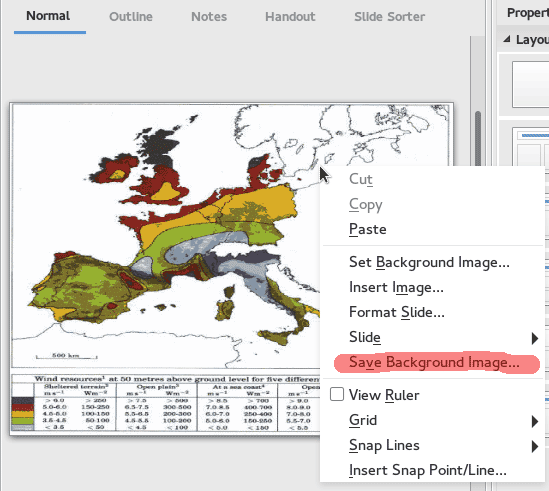
Task: Switch to the Outline view tab
Action: pos(131,16)
